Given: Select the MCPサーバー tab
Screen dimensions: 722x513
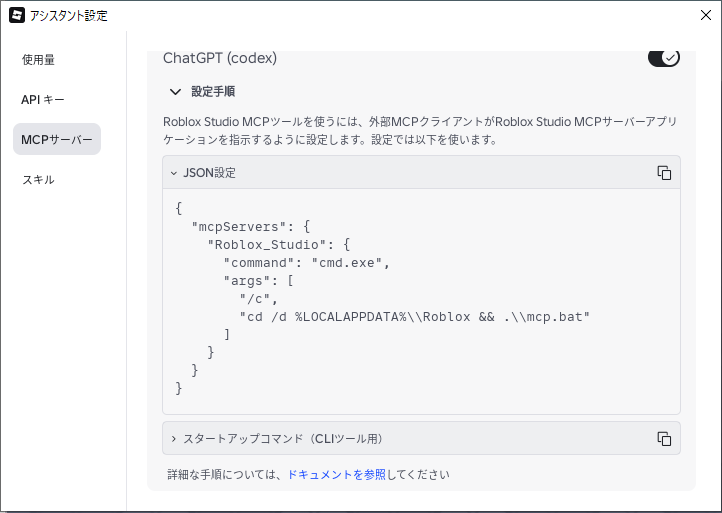Looking at the screenshot, I should pyautogui.click(x=57, y=139).
